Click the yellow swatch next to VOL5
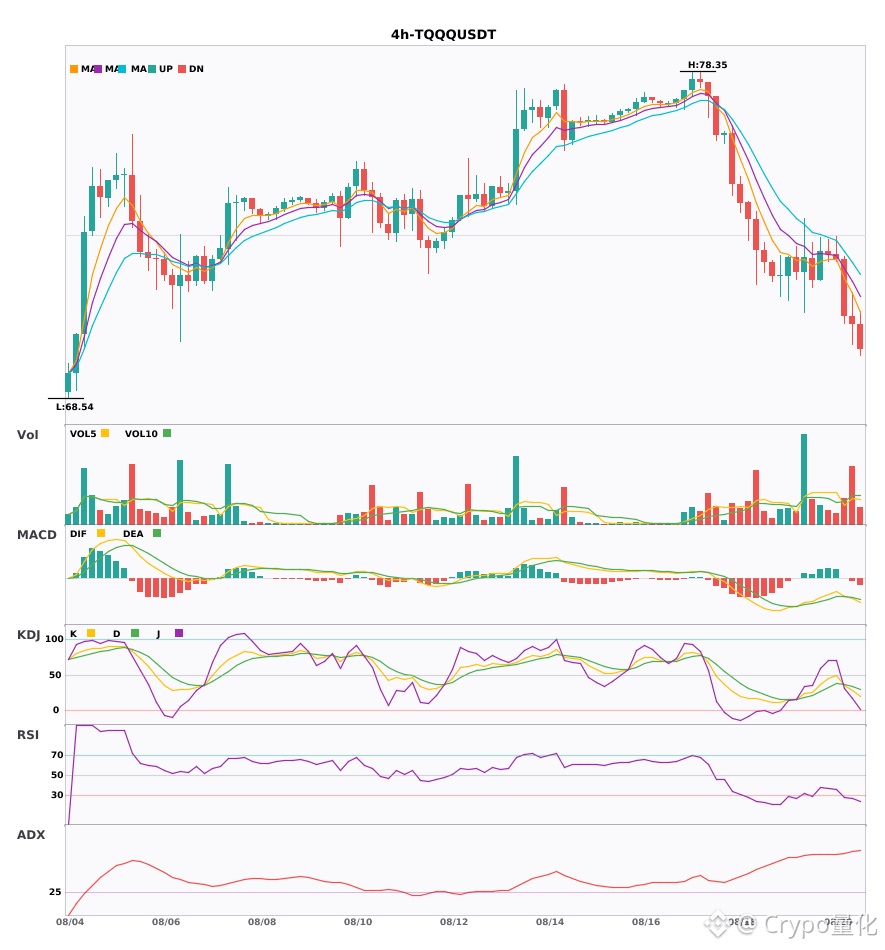 [105, 433]
